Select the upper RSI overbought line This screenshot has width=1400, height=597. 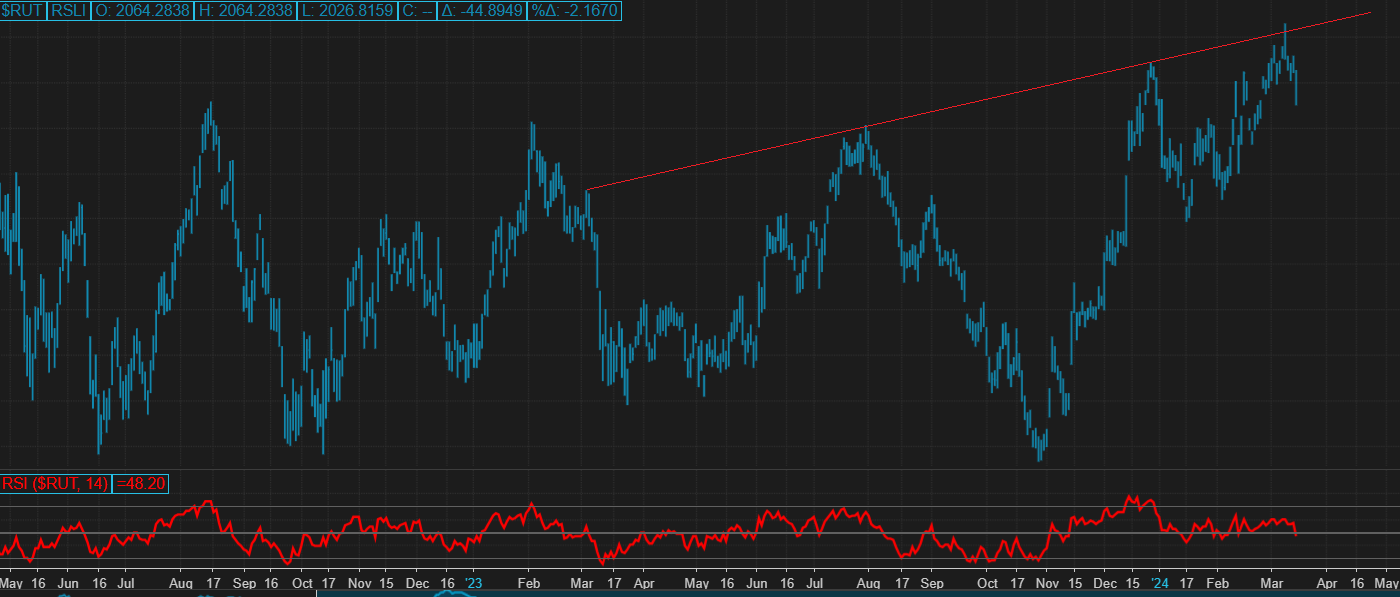700,507
